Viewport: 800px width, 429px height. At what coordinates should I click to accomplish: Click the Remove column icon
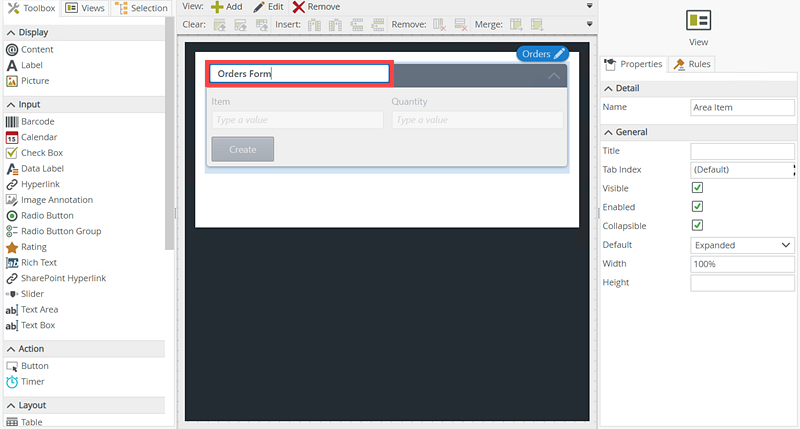(x=439, y=24)
